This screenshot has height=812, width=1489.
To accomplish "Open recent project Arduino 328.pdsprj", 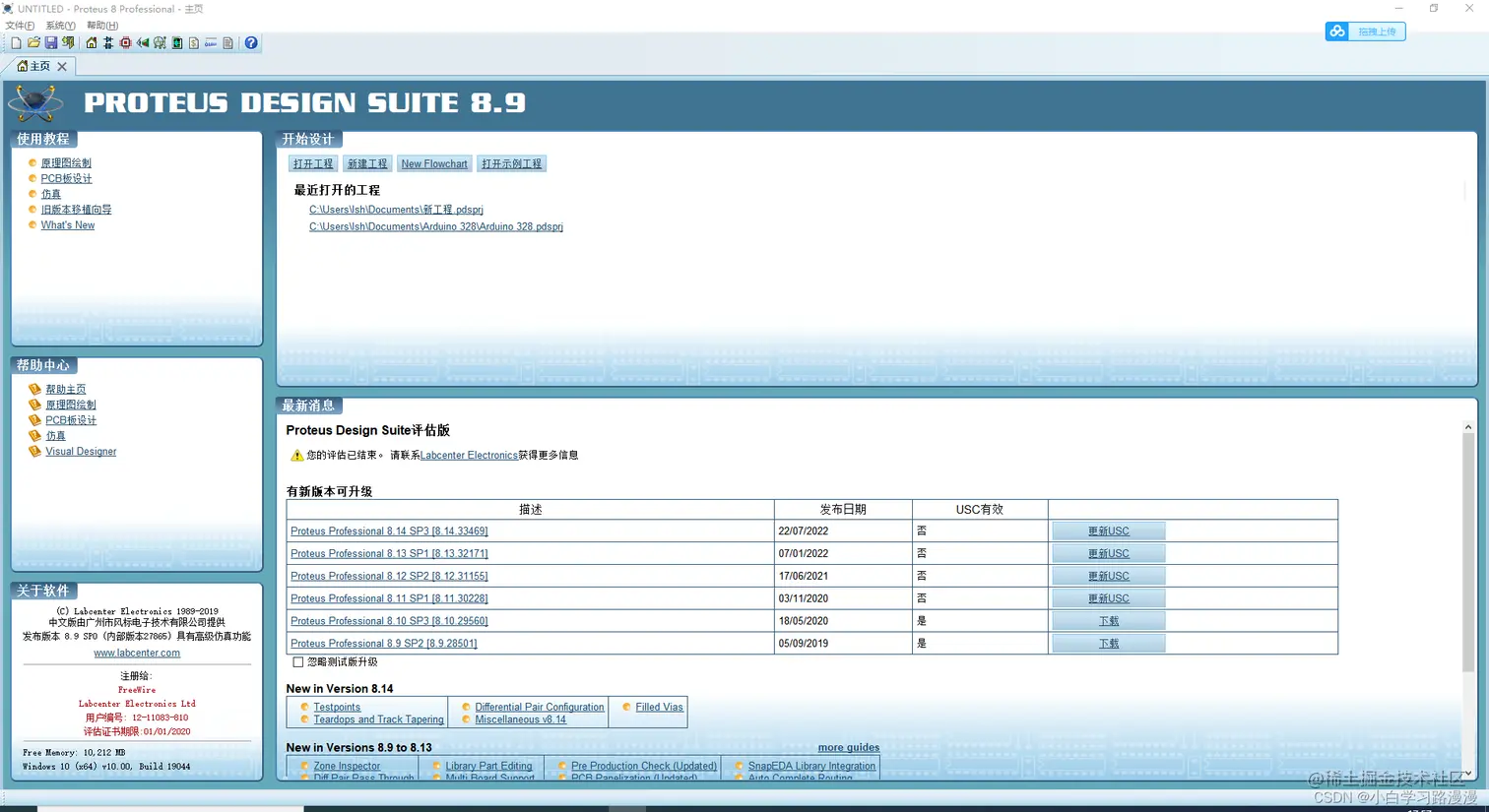I will [x=436, y=226].
